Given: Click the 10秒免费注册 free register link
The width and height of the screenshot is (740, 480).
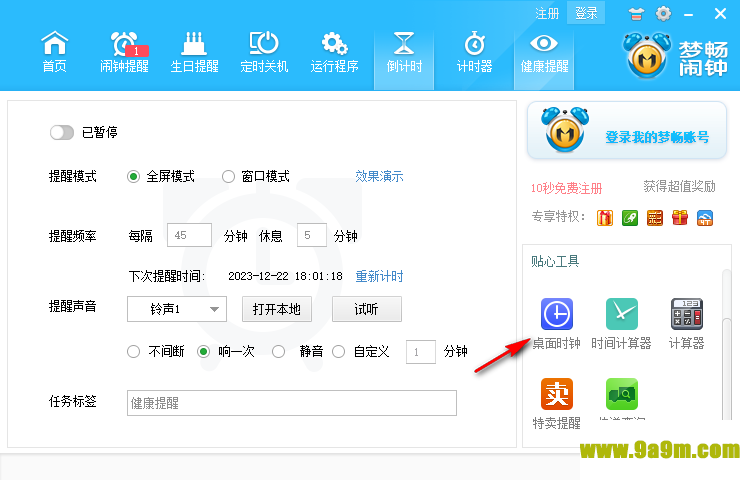Looking at the screenshot, I should 566,188.
